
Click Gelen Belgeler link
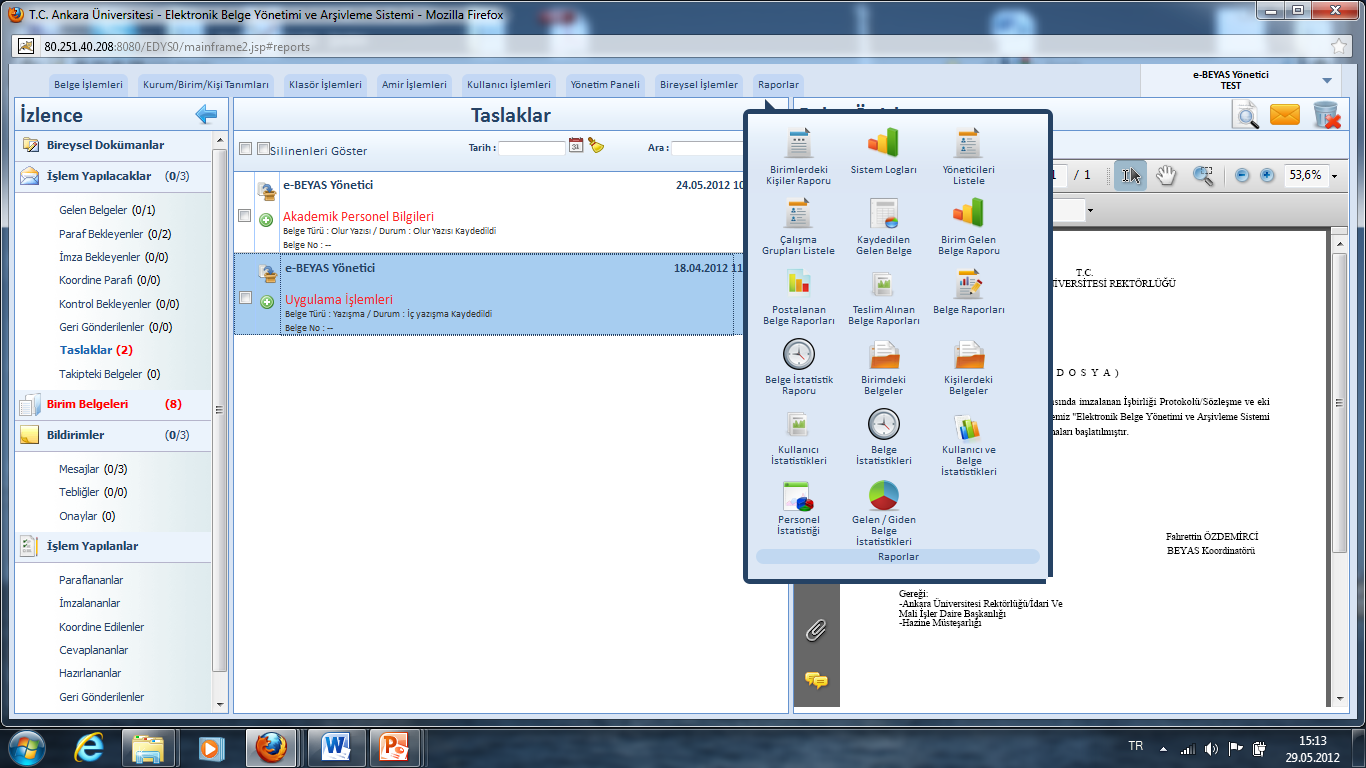[x=93, y=210]
